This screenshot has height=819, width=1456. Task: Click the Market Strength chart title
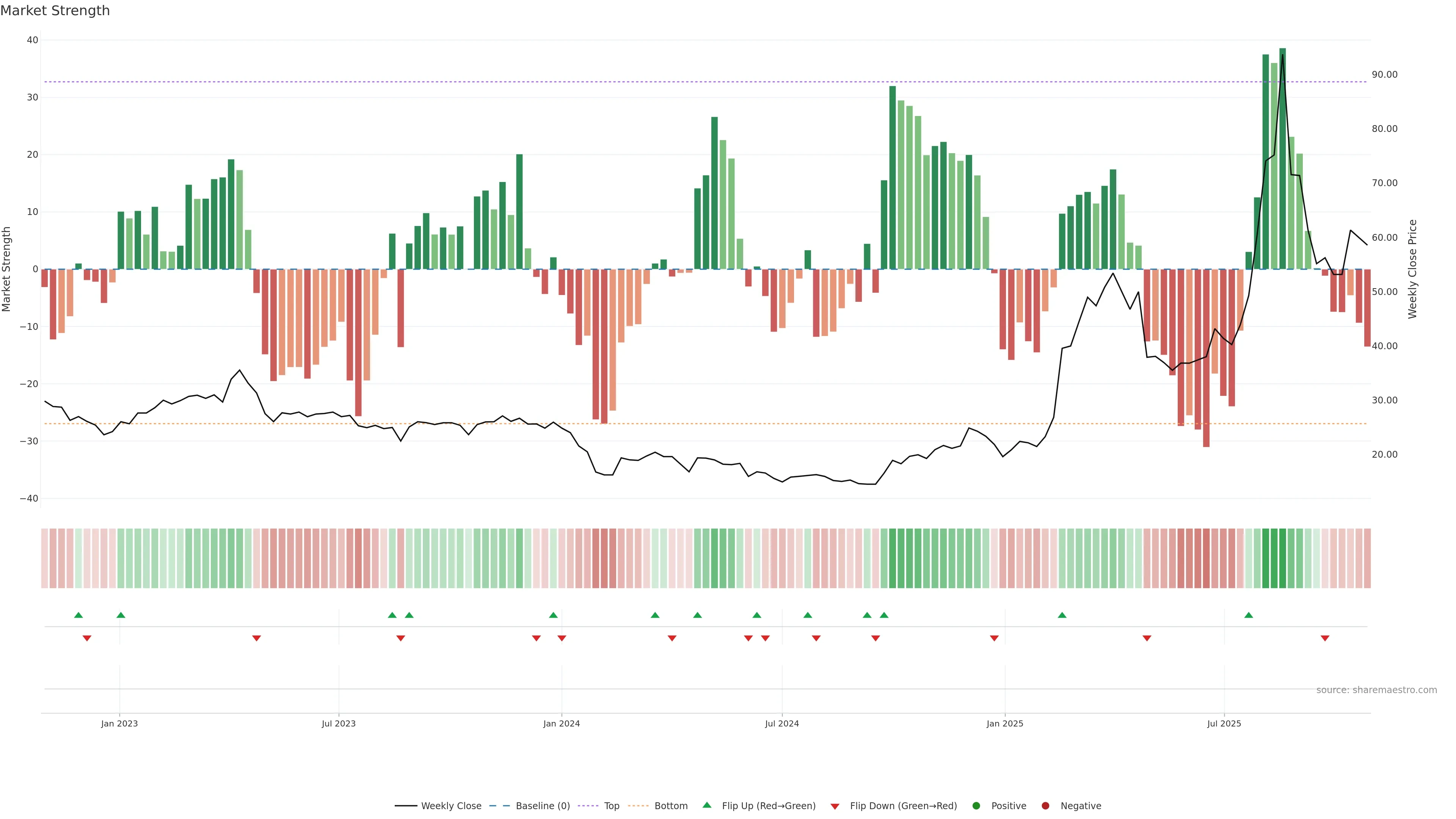coord(55,11)
